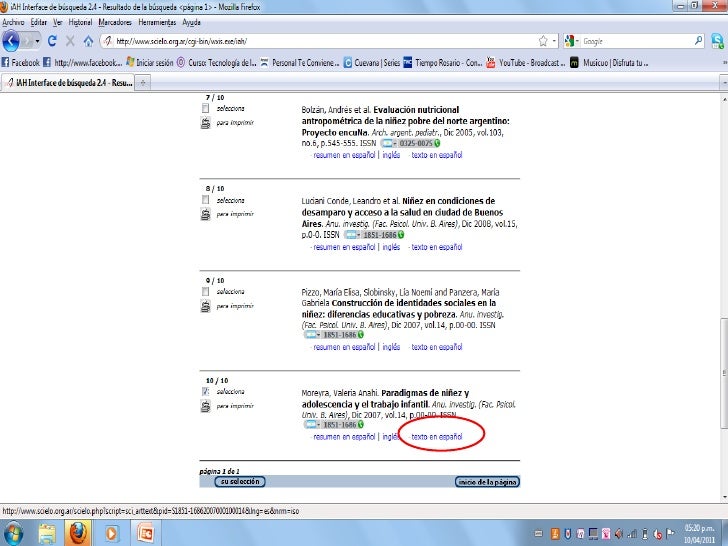Check the selecciona box for result 7 / 10

tap(205, 108)
